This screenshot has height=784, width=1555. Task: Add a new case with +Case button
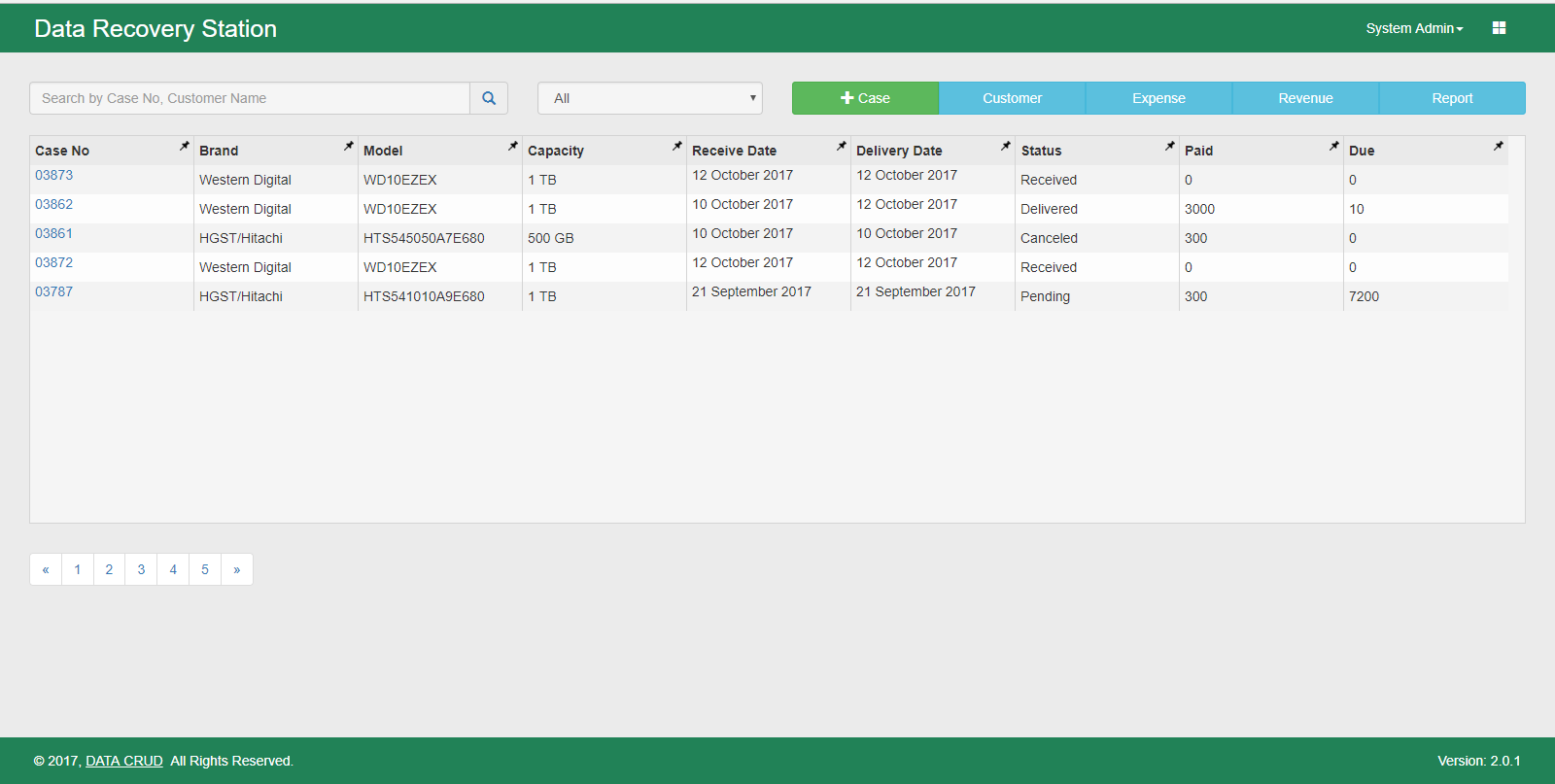coord(865,98)
